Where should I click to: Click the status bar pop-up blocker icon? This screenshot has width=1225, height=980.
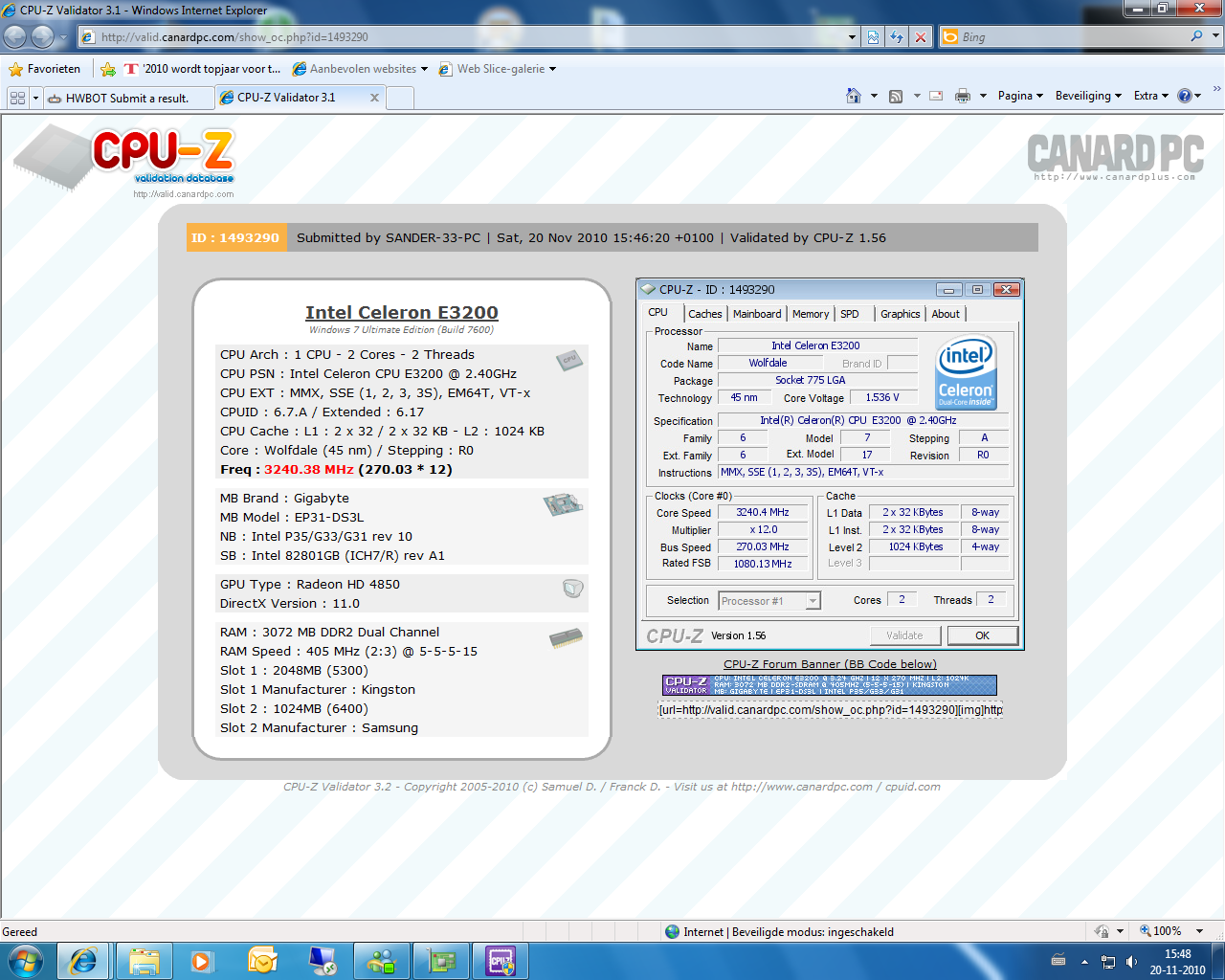coord(1102,931)
